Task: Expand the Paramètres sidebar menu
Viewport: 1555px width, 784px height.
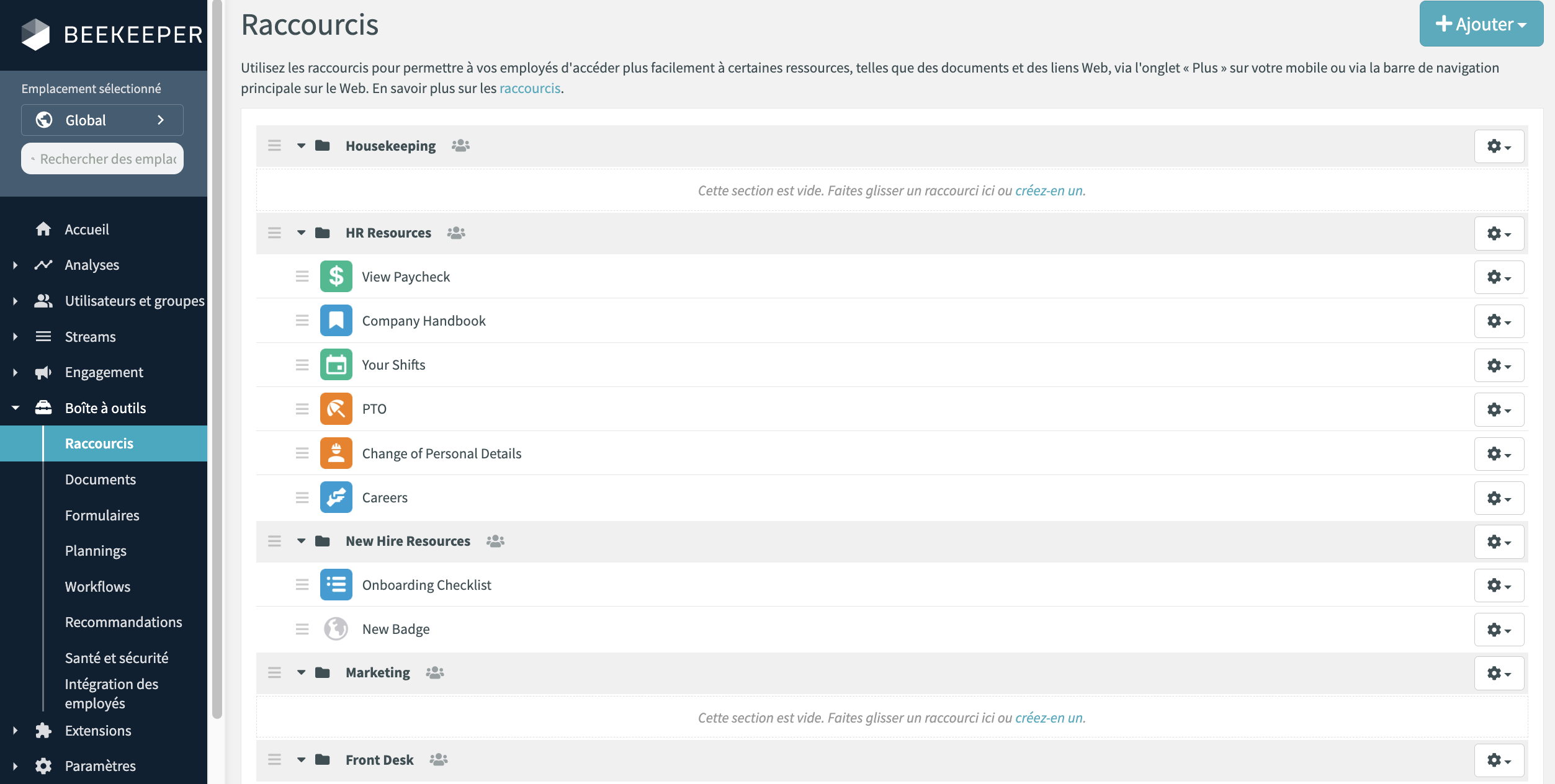Action: click(16, 766)
